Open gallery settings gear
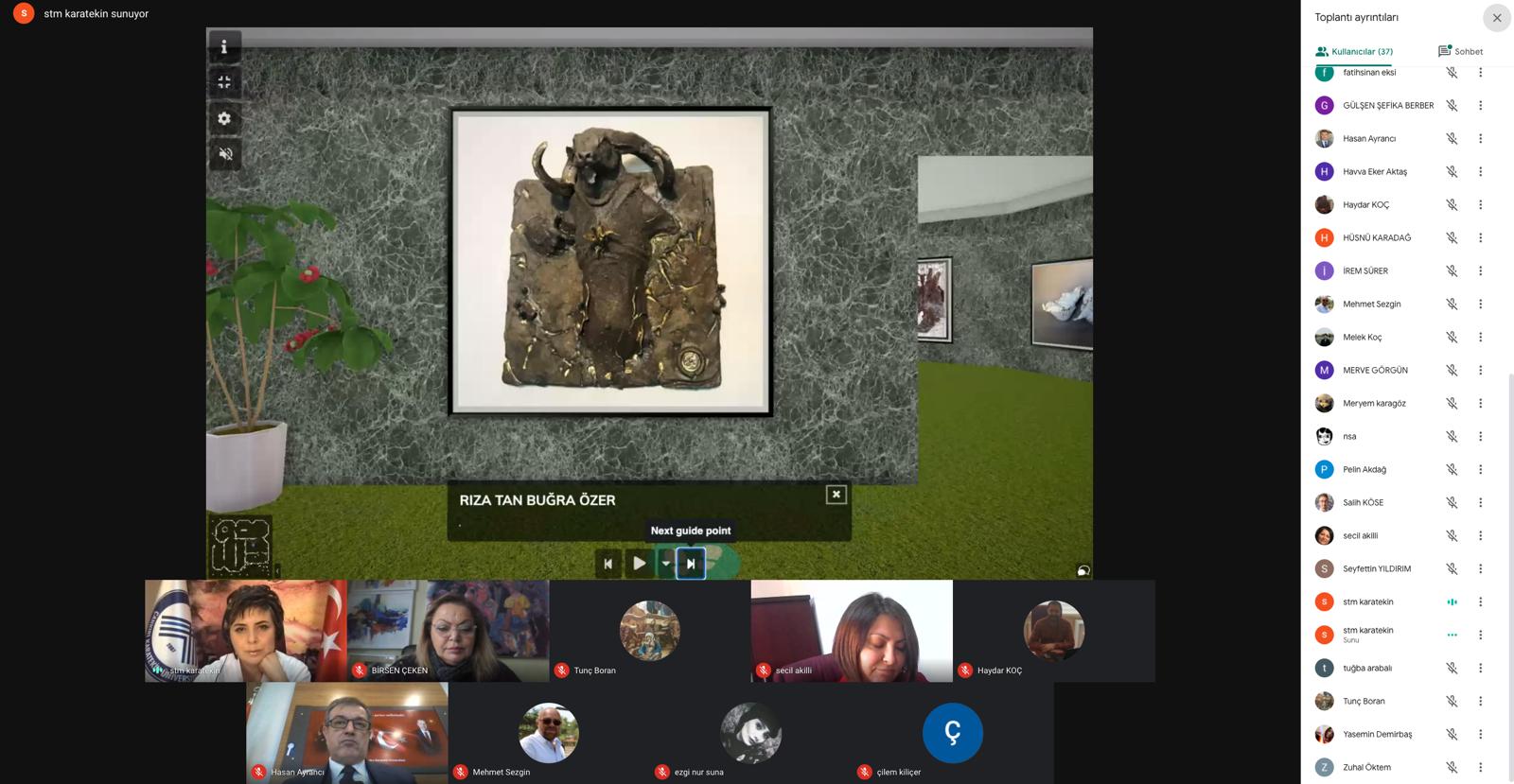The height and width of the screenshot is (784, 1514). tap(224, 118)
